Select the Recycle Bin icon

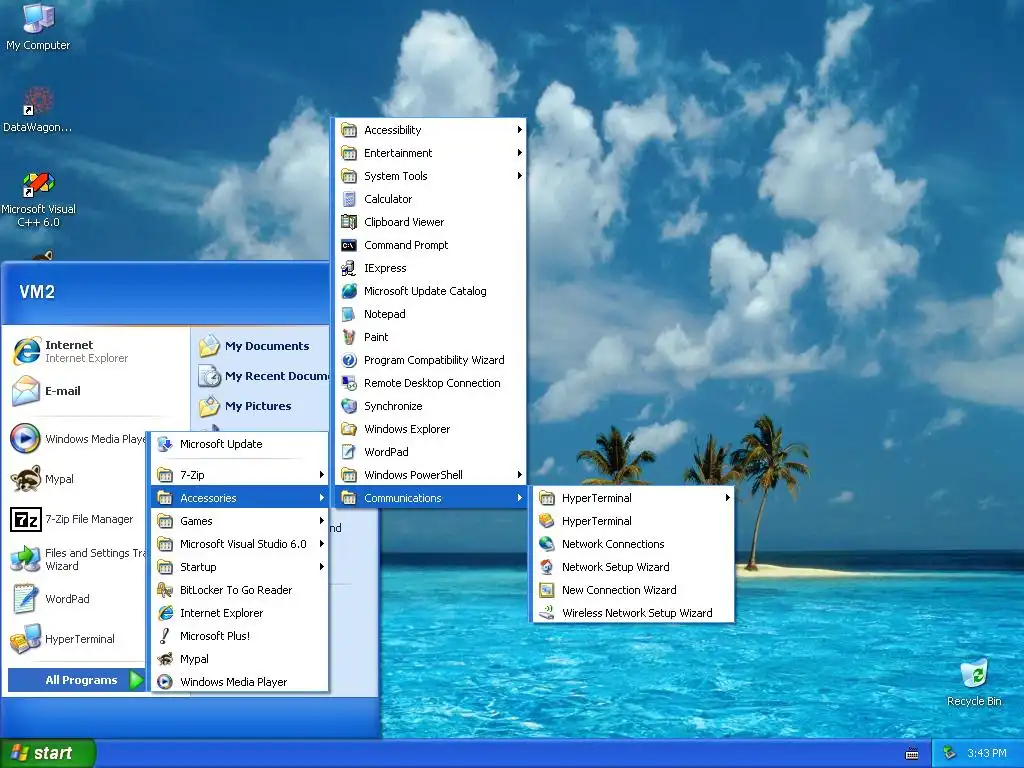974,683
